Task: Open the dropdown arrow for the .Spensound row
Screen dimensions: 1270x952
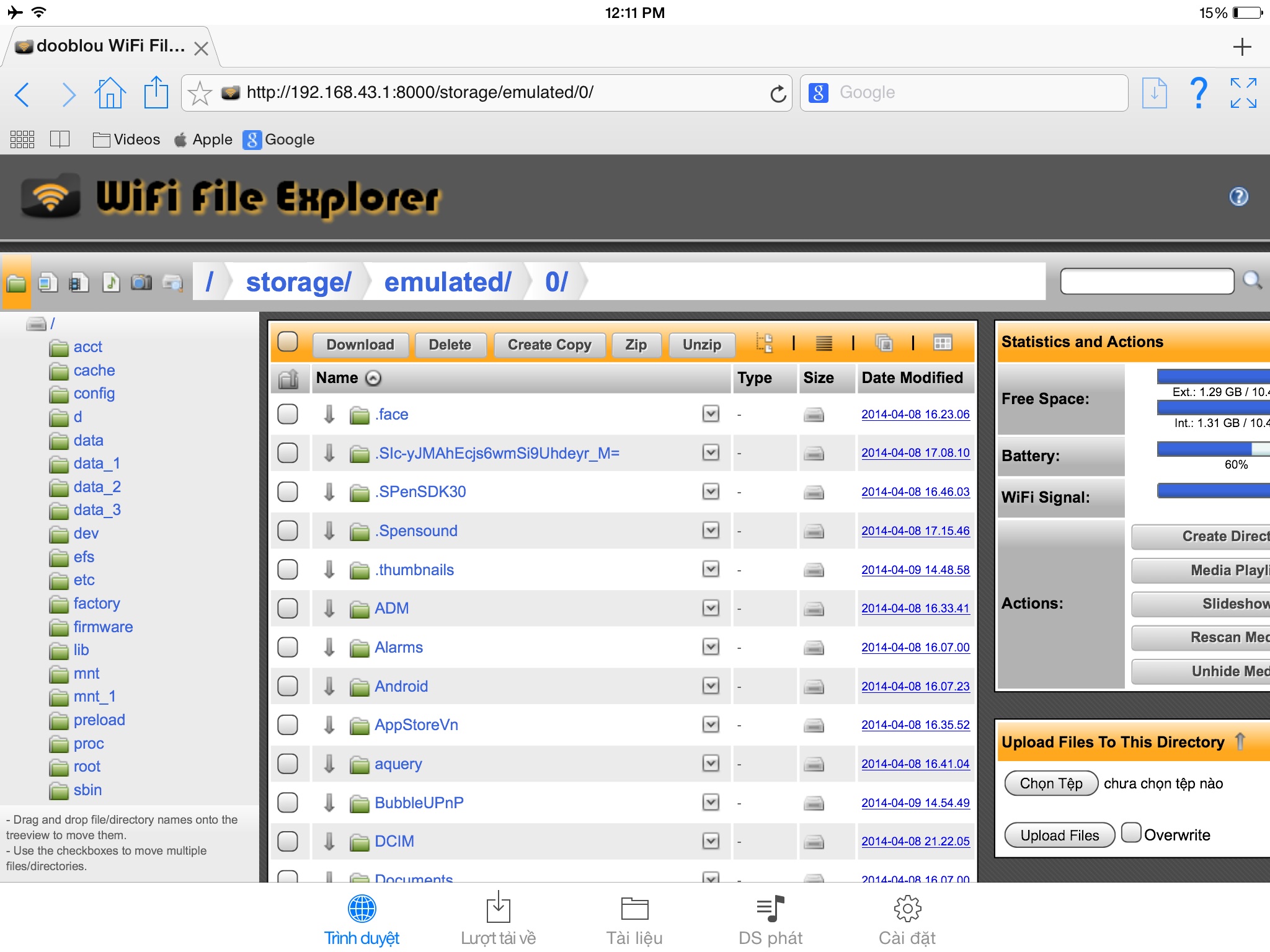Action: [711, 530]
